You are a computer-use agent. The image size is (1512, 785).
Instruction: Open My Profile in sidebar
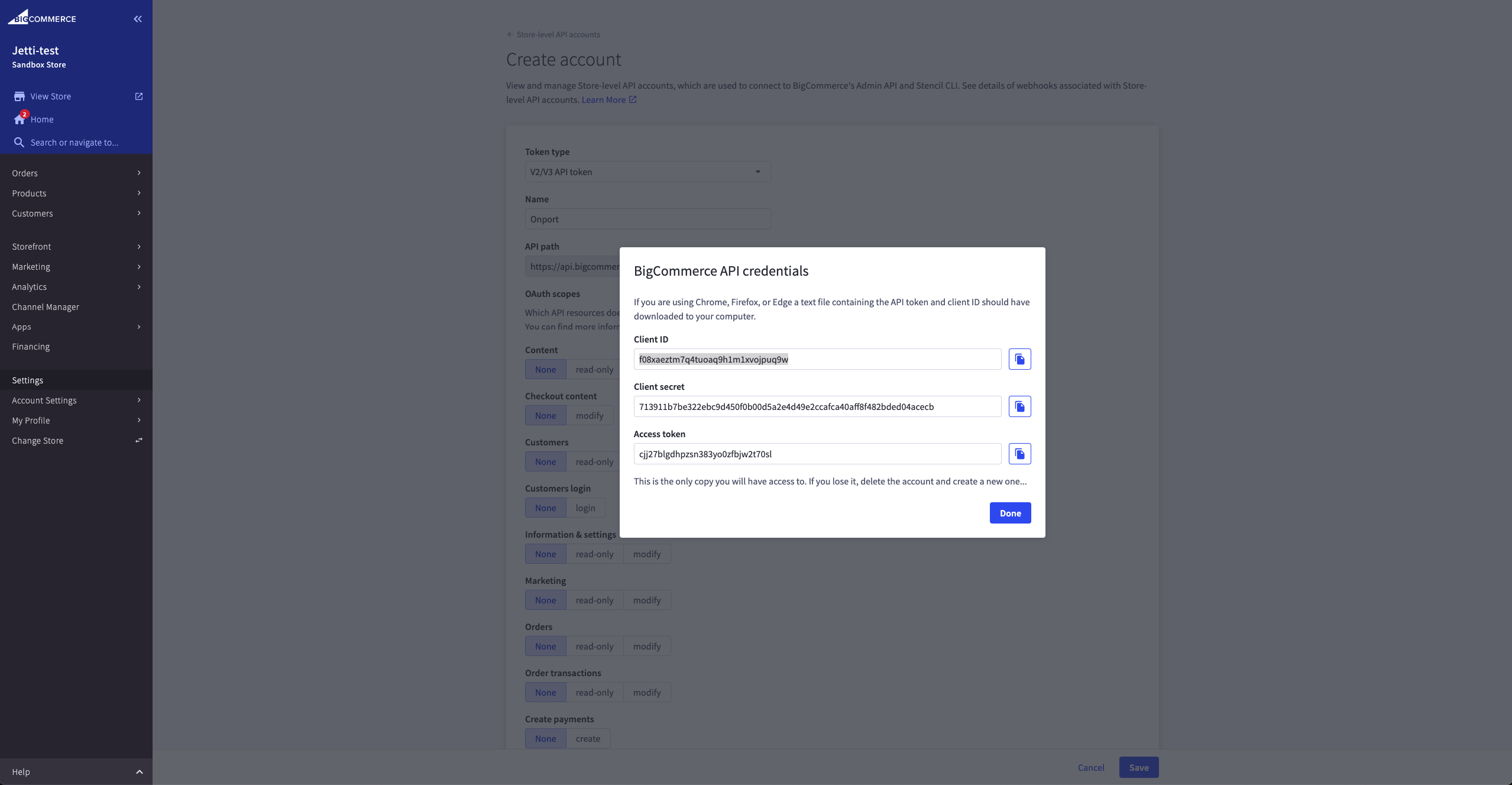click(76, 420)
